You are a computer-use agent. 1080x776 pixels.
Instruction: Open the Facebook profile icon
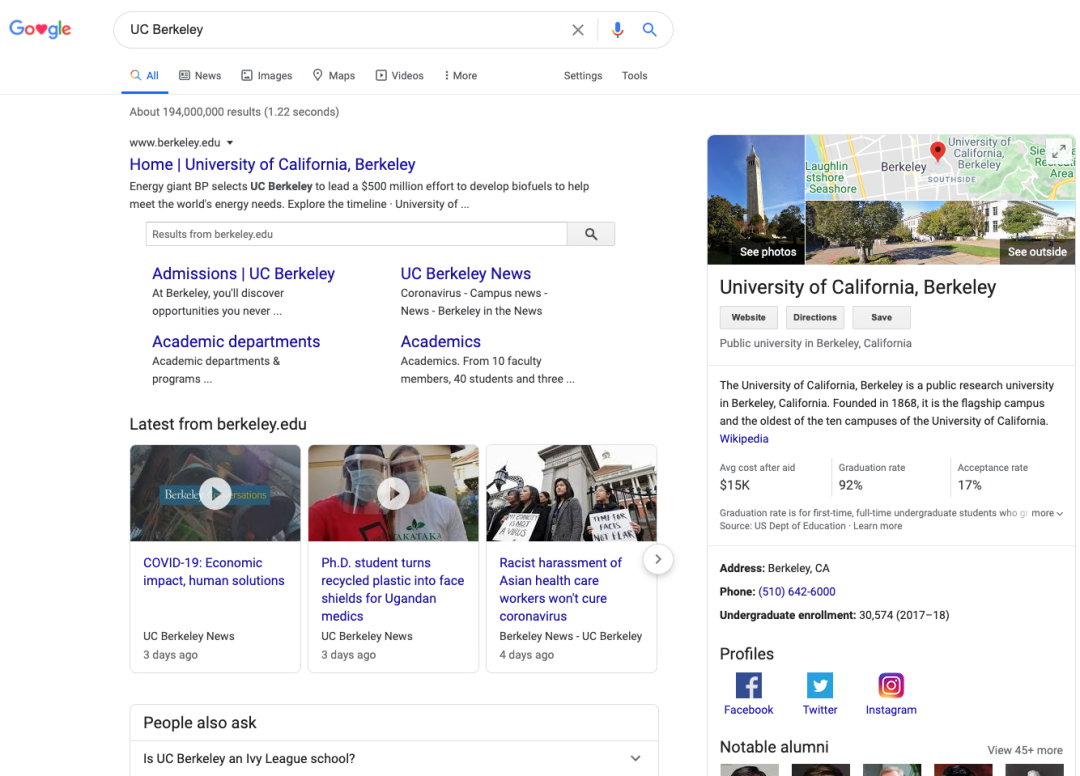[x=748, y=685]
